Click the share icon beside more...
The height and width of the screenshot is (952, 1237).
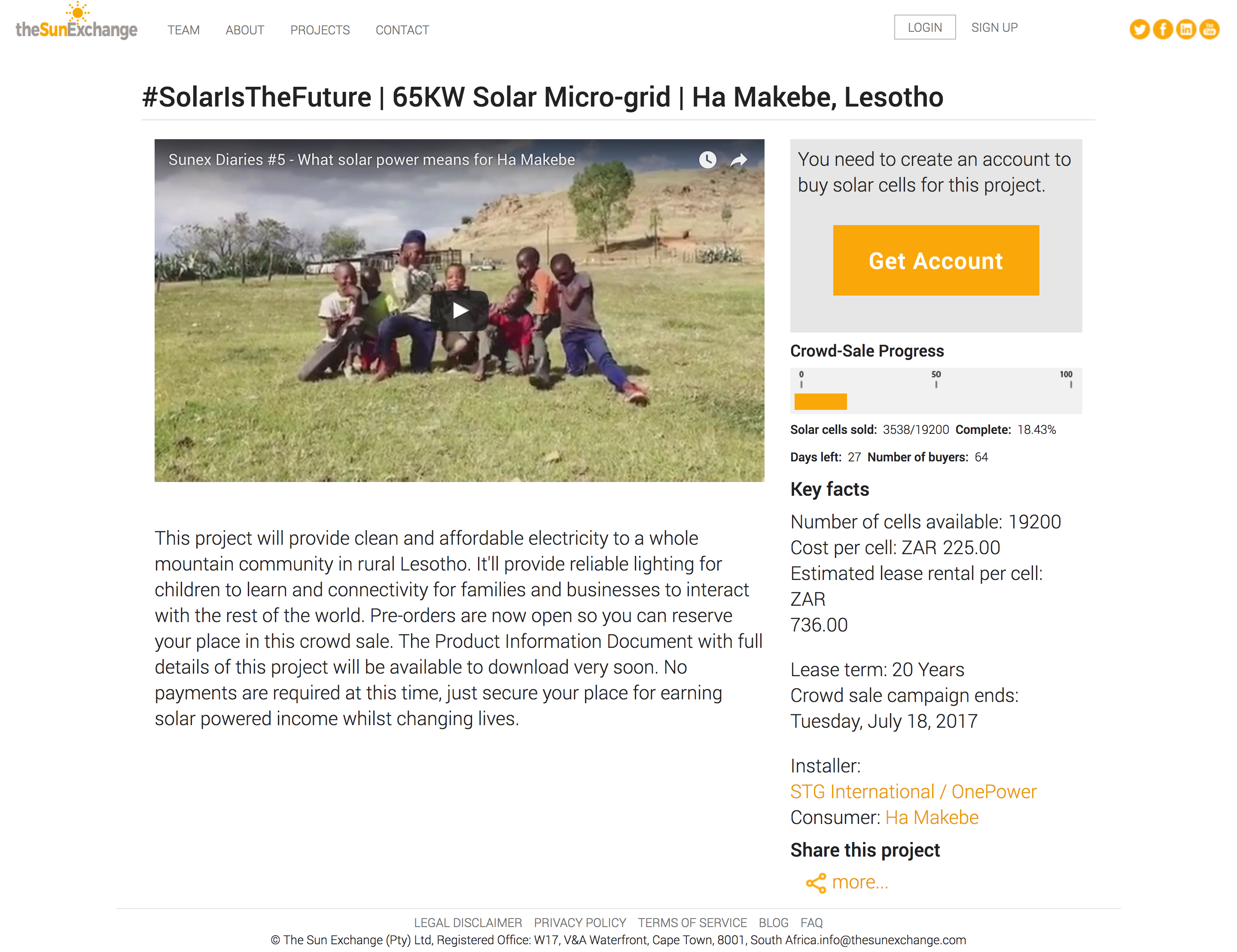click(x=816, y=882)
